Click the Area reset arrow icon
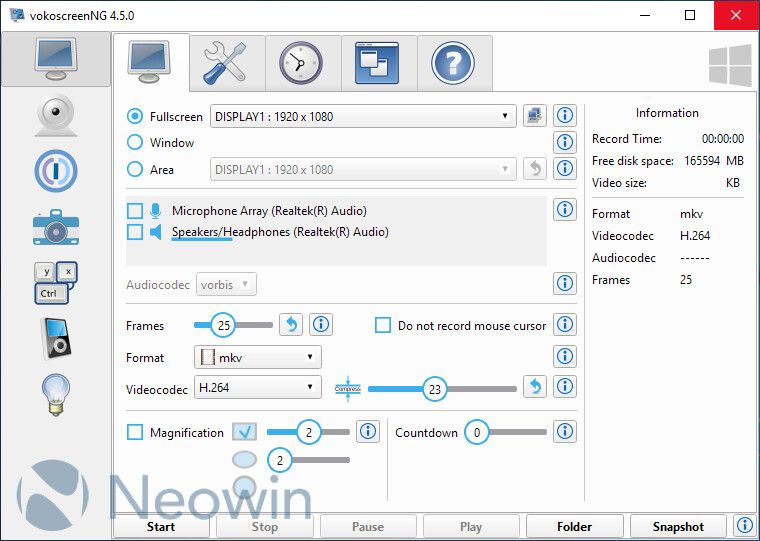Screen dimensions: 760x541 [x=535, y=169]
